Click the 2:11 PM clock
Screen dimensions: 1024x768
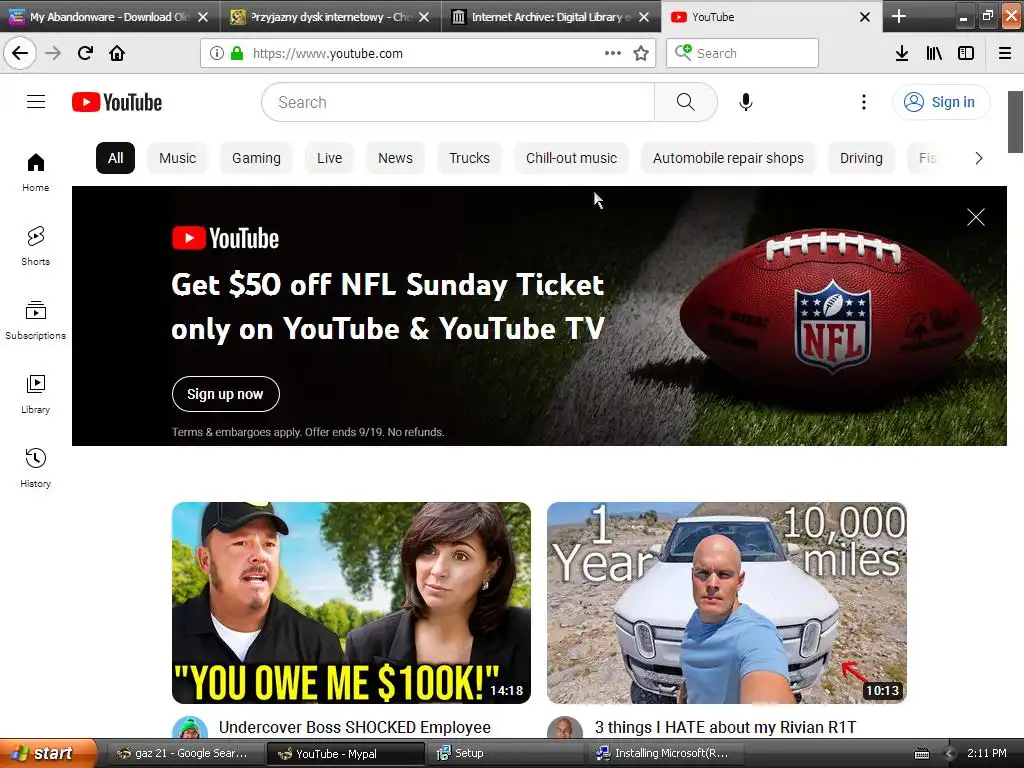coord(987,753)
